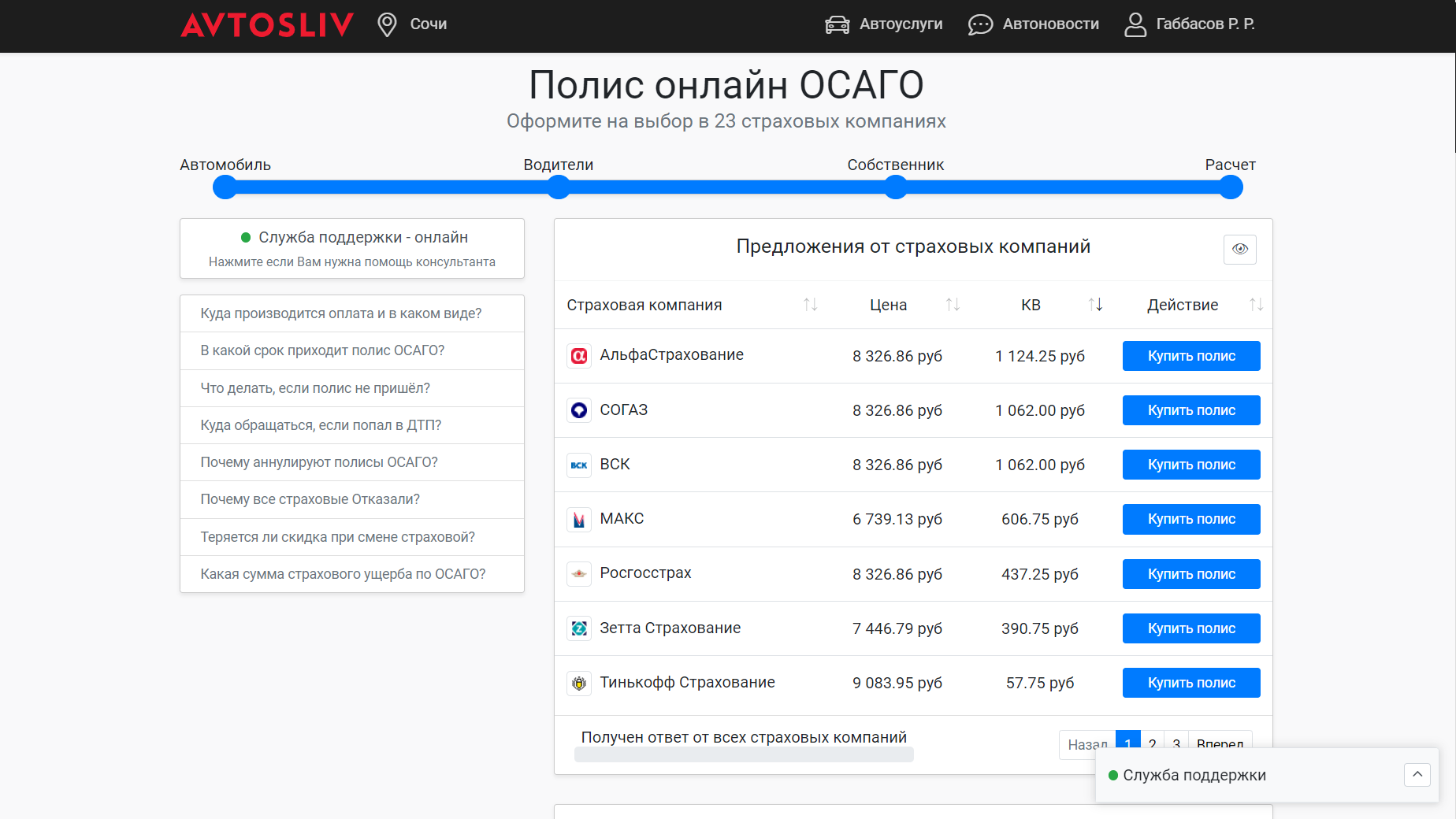Expand 'Куда производится оплата и в каком виде?'
This screenshot has width=1456, height=819.
[x=352, y=313]
